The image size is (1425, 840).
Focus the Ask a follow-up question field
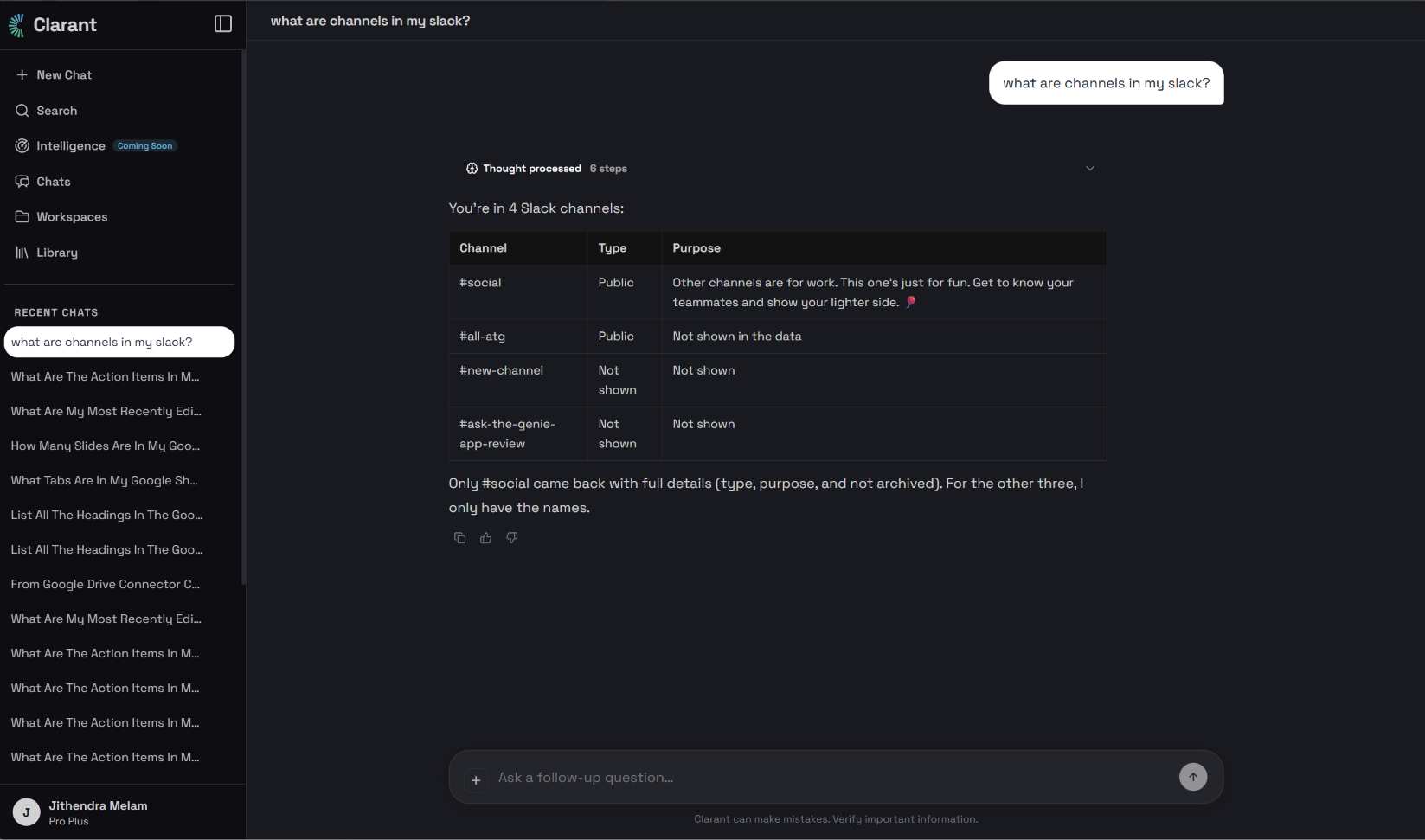tap(831, 778)
